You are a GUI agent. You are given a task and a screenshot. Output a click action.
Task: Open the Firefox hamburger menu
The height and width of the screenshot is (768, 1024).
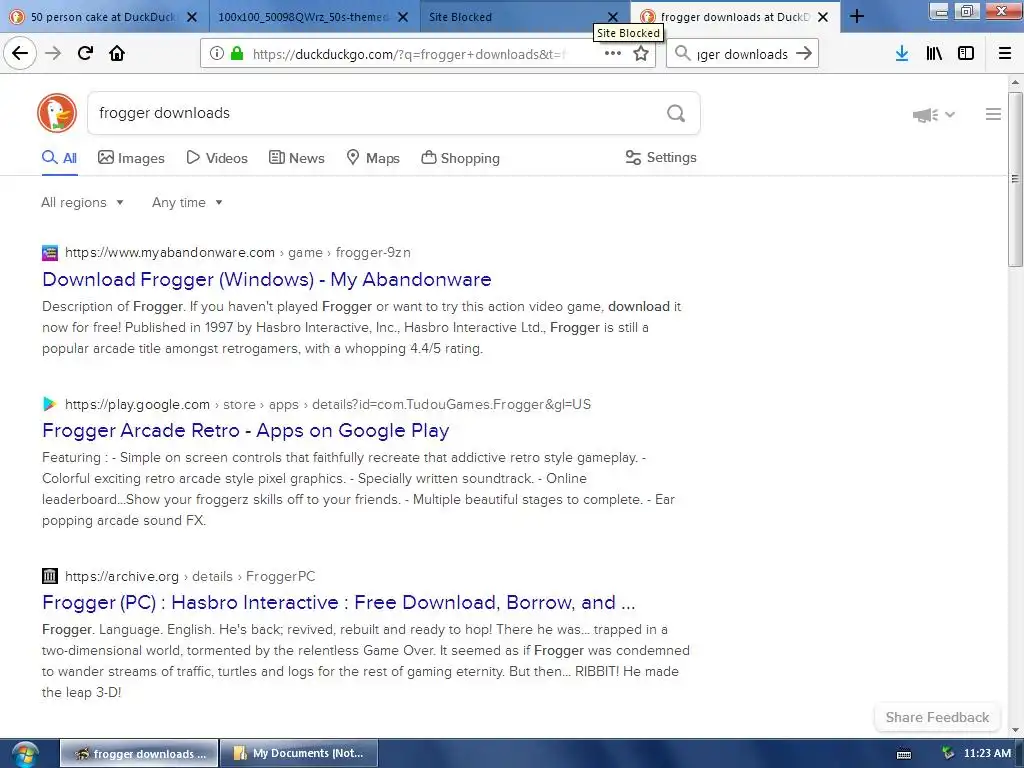(x=1005, y=53)
